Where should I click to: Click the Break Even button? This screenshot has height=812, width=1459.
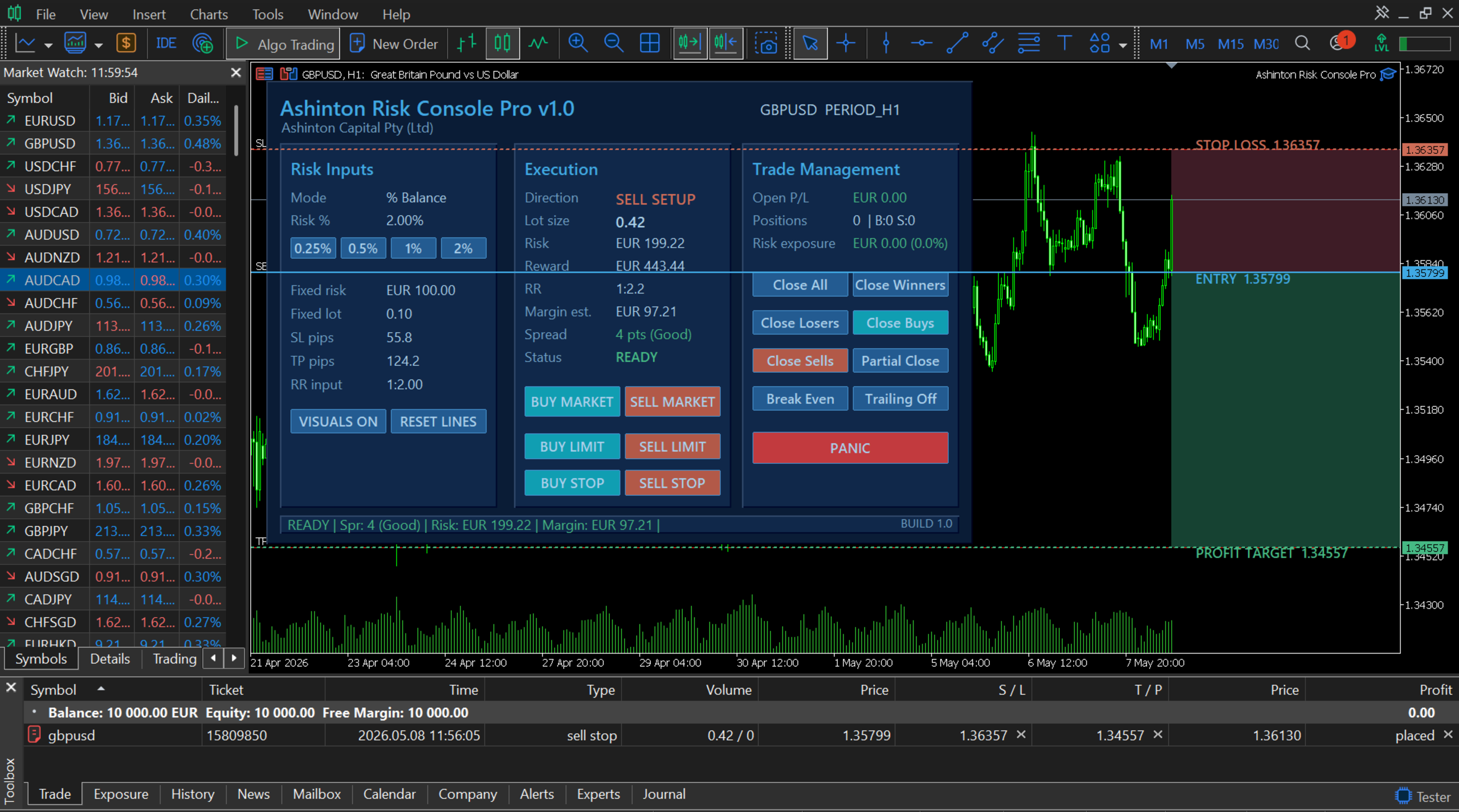[x=800, y=398]
